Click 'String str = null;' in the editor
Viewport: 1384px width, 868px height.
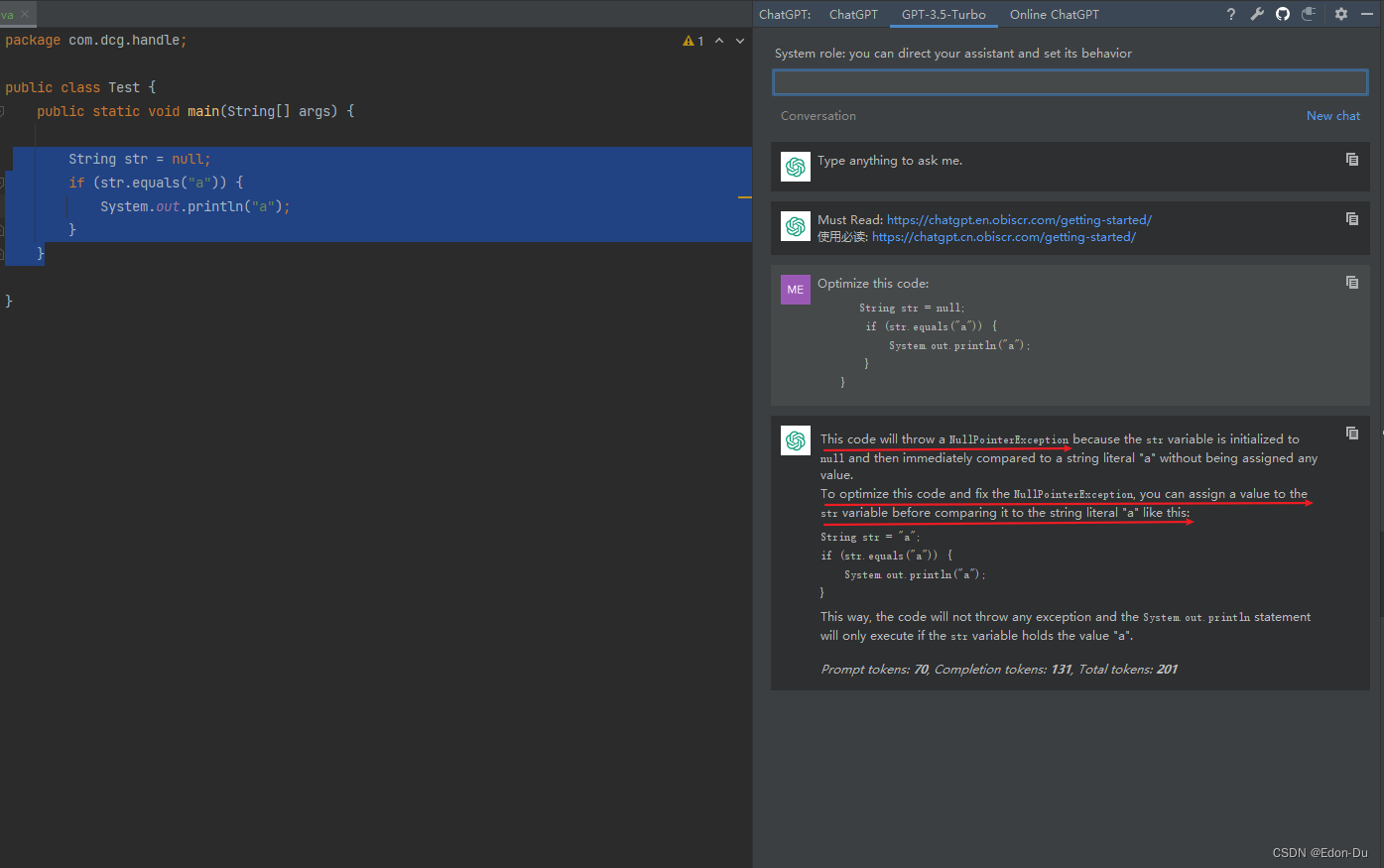click(x=140, y=159)
